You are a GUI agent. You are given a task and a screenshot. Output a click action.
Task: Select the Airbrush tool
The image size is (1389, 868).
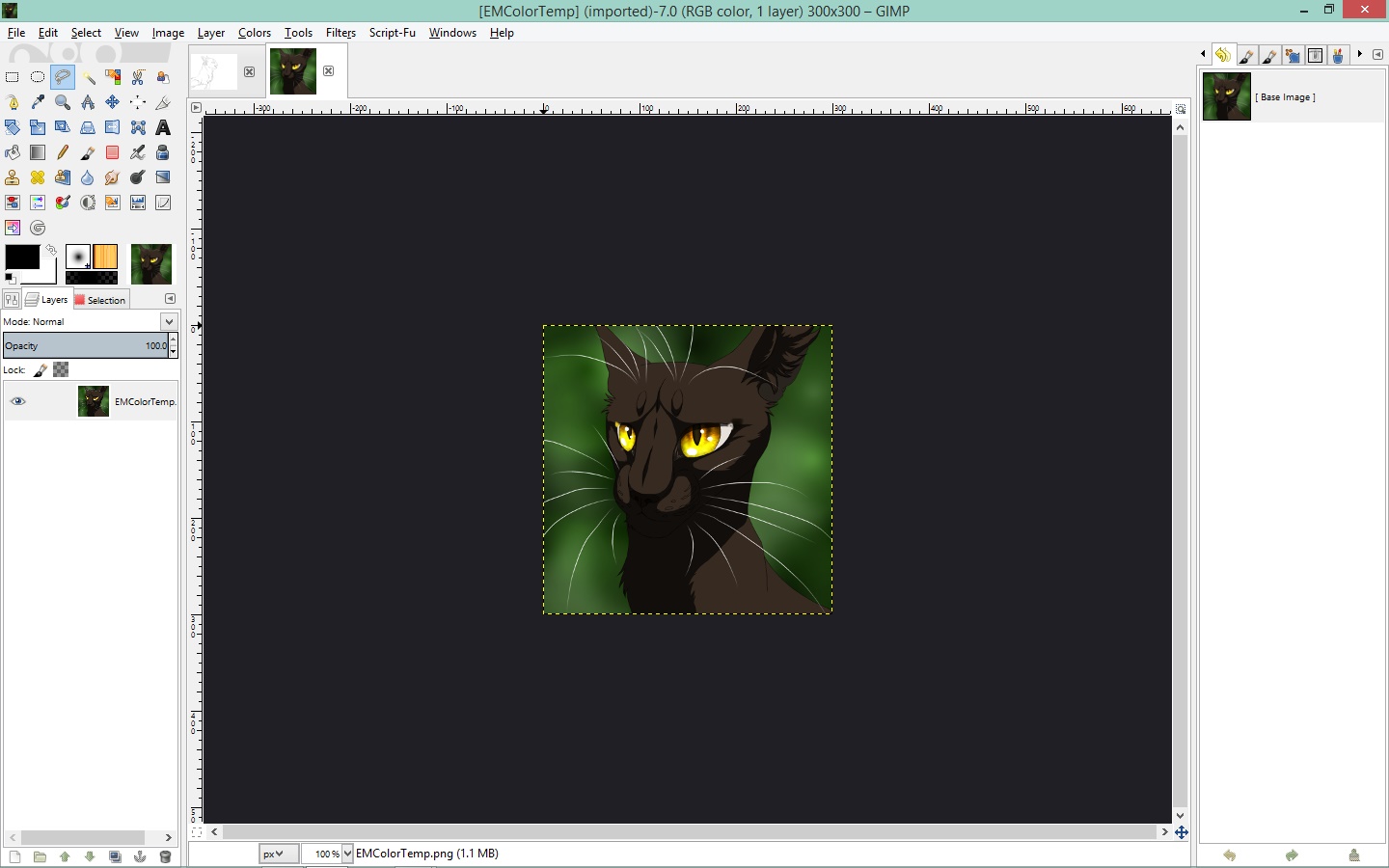[138, 152]
